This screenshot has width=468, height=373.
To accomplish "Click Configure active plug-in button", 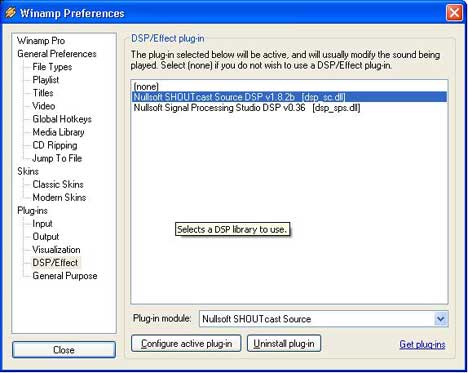I will tap(186, 343).
